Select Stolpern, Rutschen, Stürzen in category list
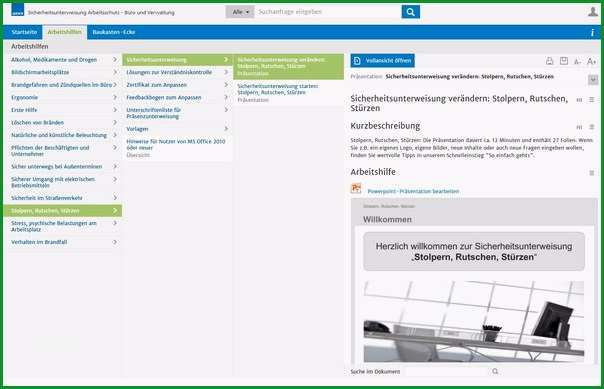Screen dimensions: 604x389 (62, 211)
